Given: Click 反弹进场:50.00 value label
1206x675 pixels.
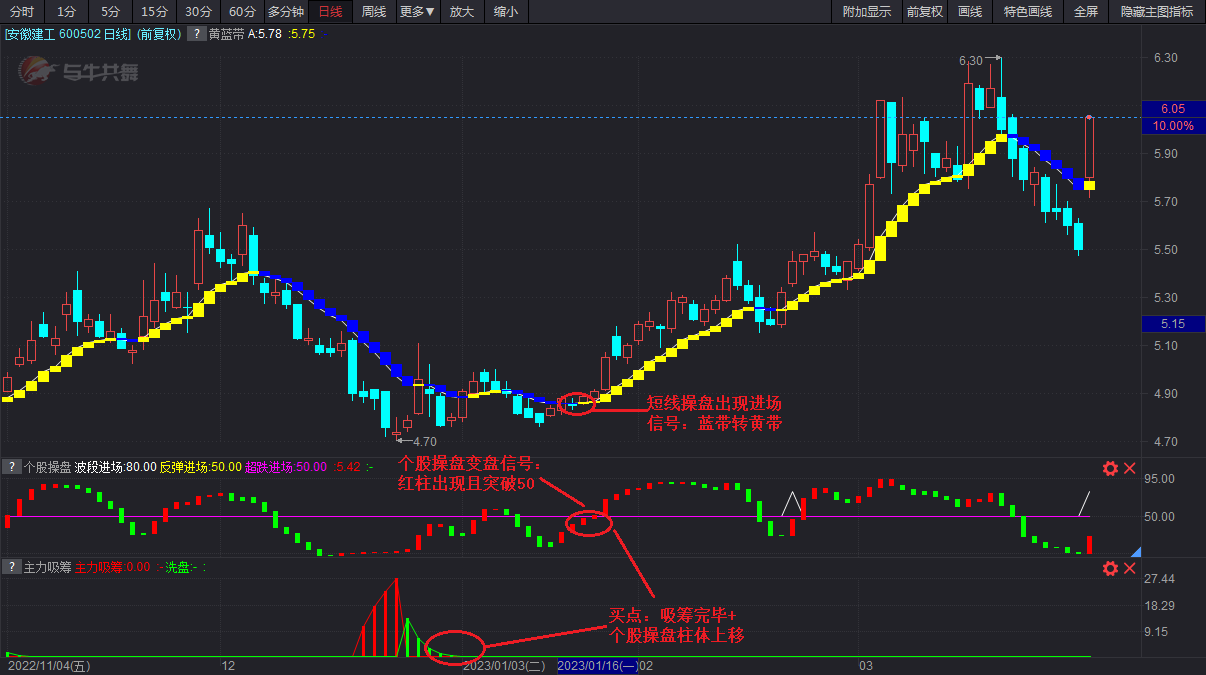Looking at the screenshot, I should [201, 467].
